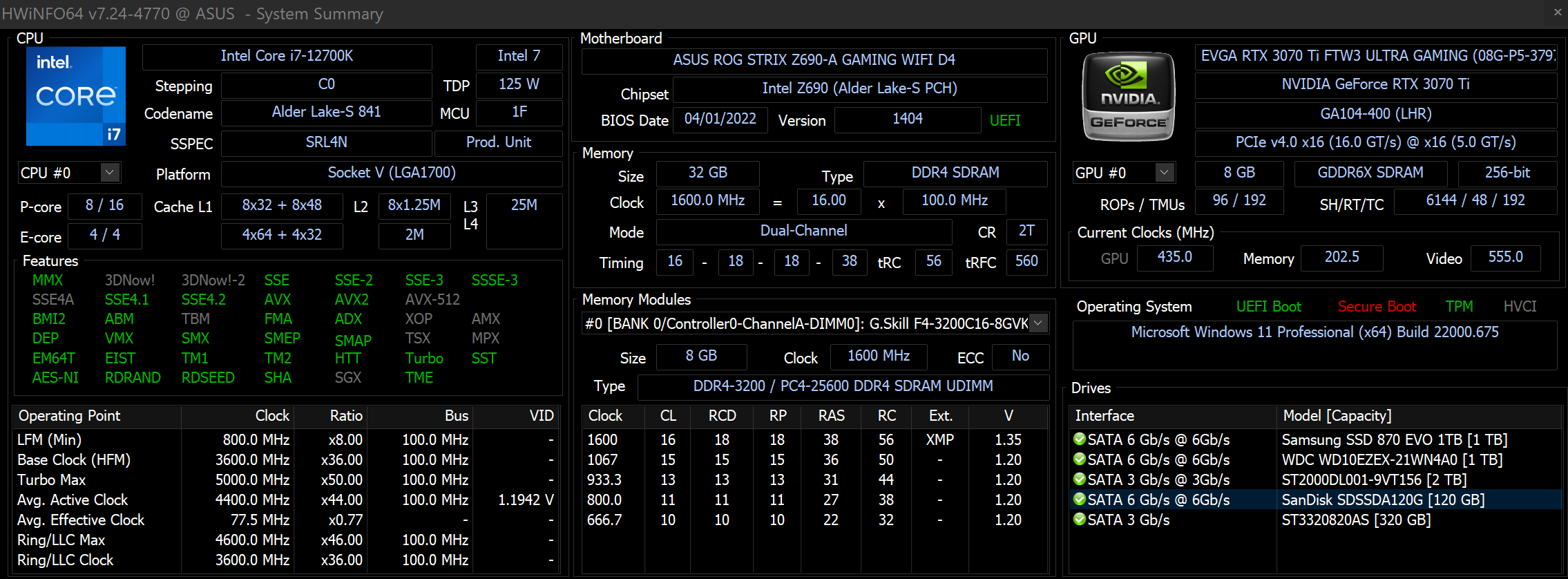Click the Prod. Unit field
Viewport: 1568px width, 579px height.
(x=499, y=142)
